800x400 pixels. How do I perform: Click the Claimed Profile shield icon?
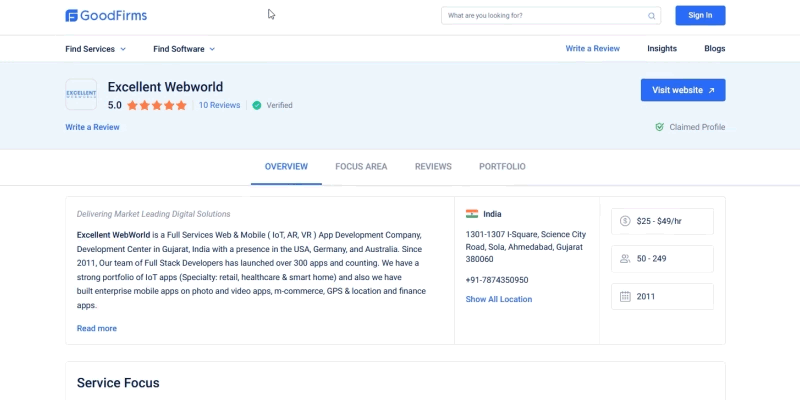click(659, 127)
